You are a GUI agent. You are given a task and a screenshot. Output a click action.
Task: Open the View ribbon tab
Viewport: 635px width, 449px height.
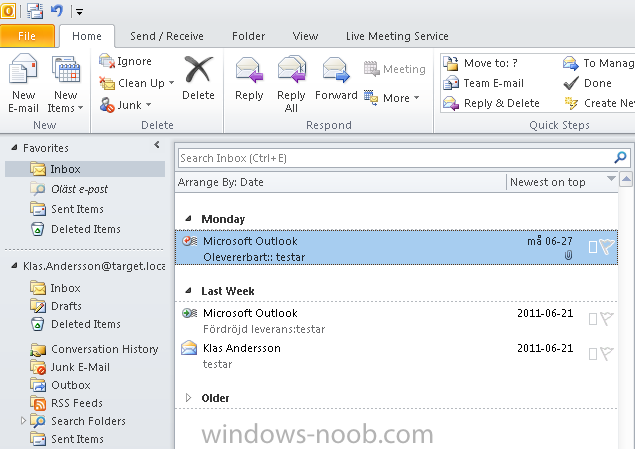pyautogui.click(x=305, y=36)
